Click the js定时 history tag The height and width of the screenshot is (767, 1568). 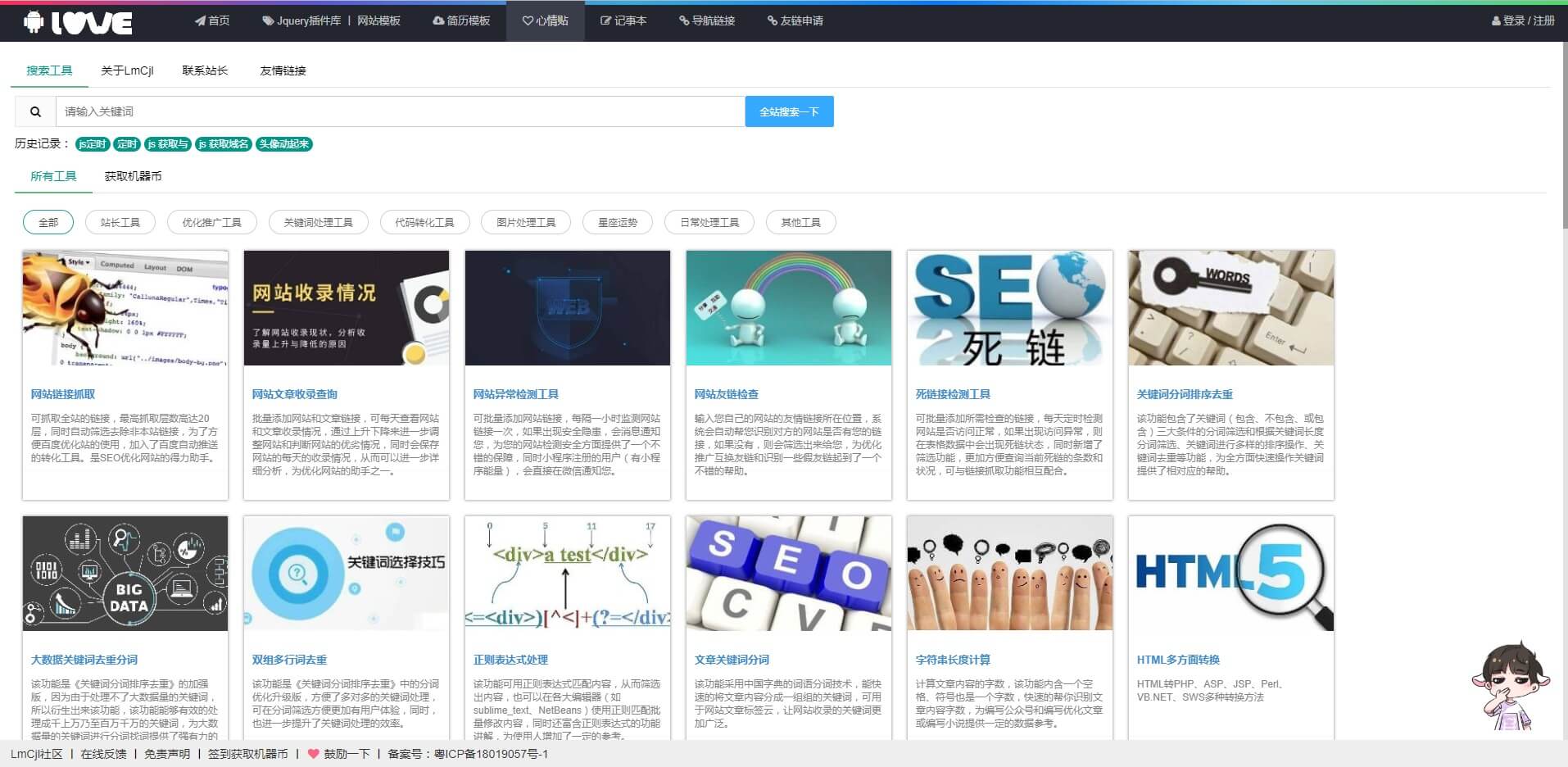point(93,144)
